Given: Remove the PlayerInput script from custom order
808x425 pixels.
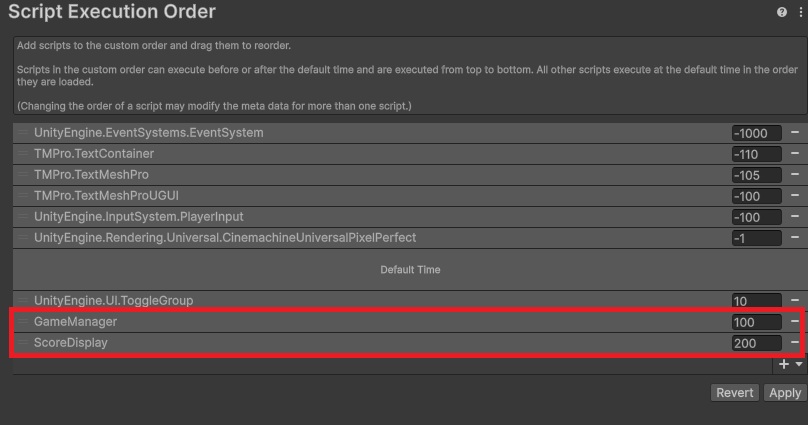Looking at the screenshot, I should point(795,217).
